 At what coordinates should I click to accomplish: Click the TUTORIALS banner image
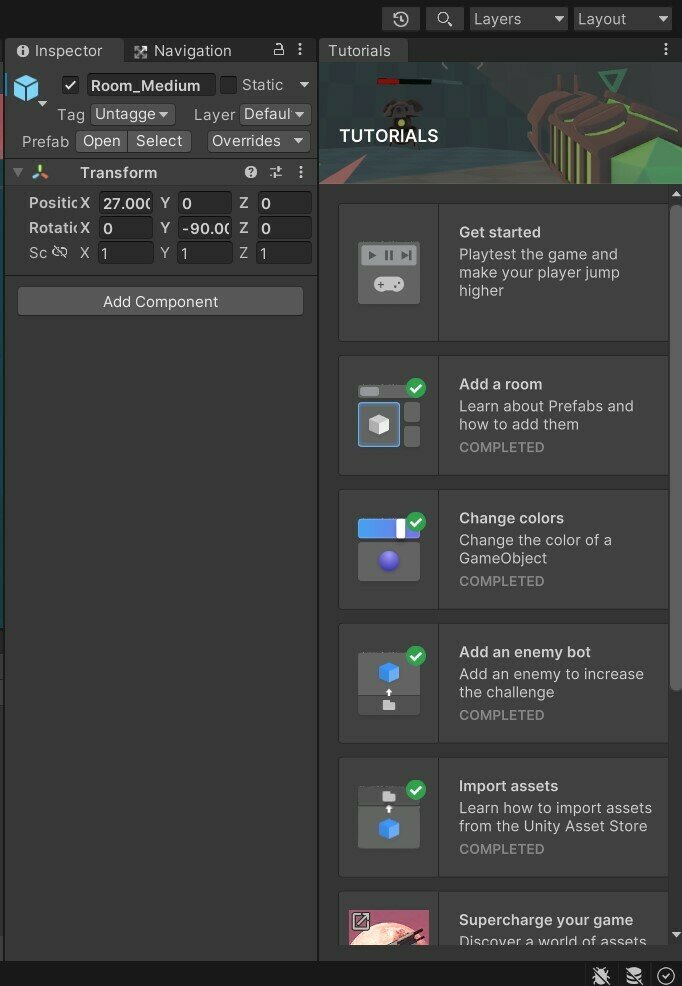click(x=500, y=123)
